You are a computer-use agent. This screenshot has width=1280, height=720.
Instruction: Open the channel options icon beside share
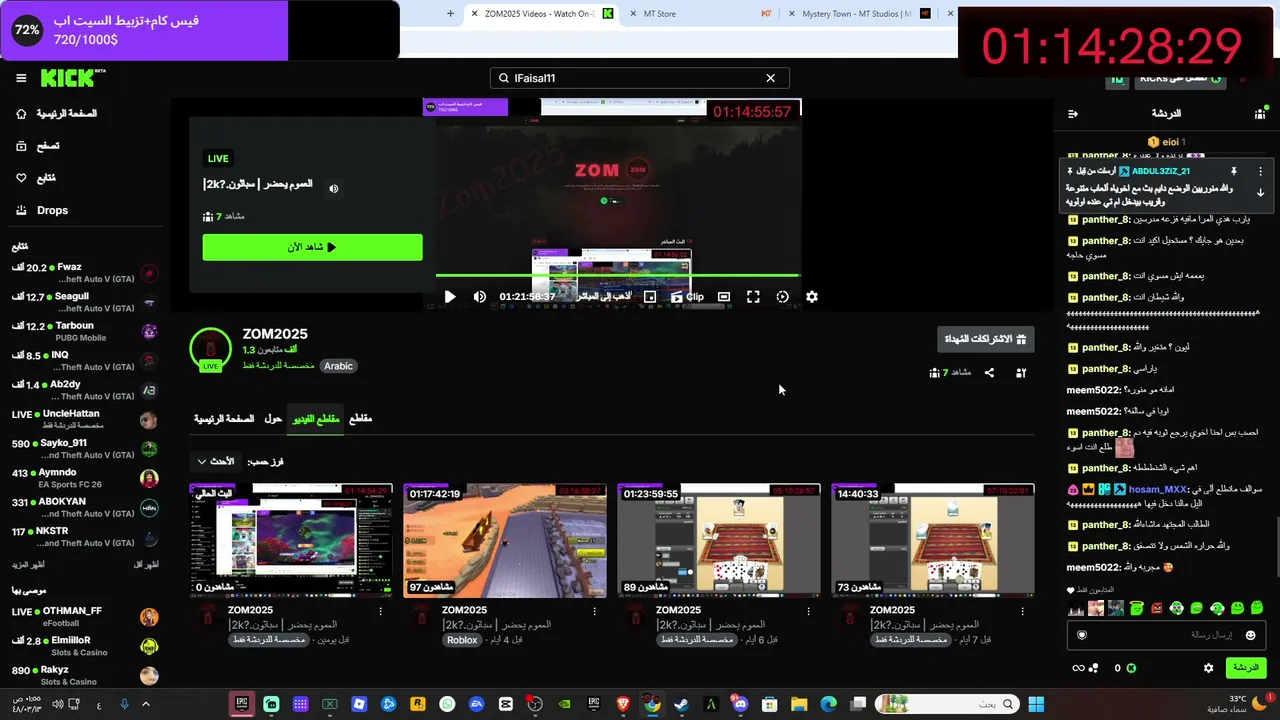click(x=1021, y=372)
